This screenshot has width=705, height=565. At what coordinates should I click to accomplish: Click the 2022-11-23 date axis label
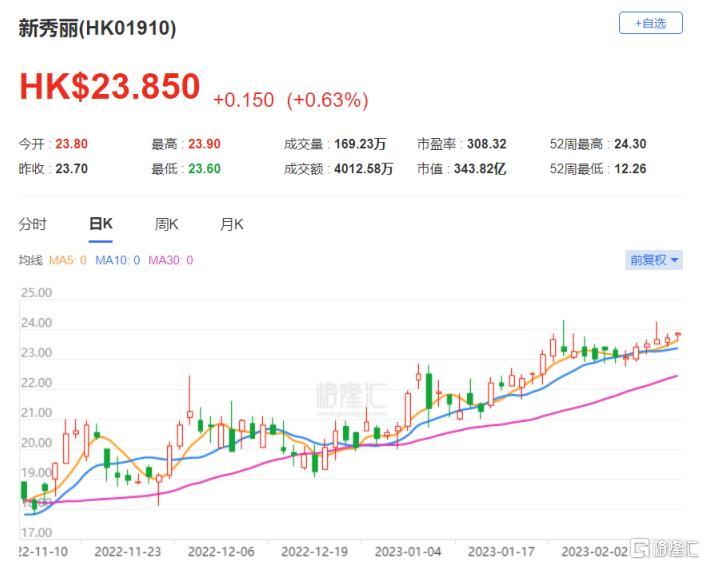128,552
